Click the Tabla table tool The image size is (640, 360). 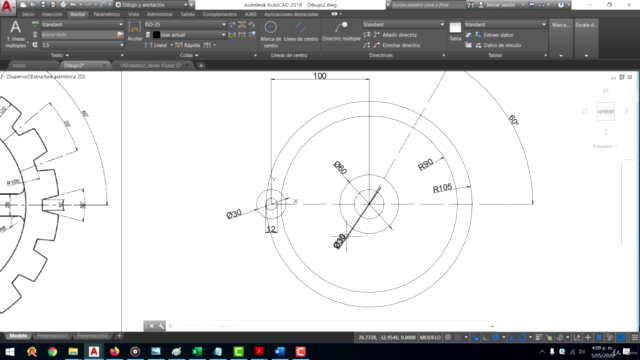point(455,31)
